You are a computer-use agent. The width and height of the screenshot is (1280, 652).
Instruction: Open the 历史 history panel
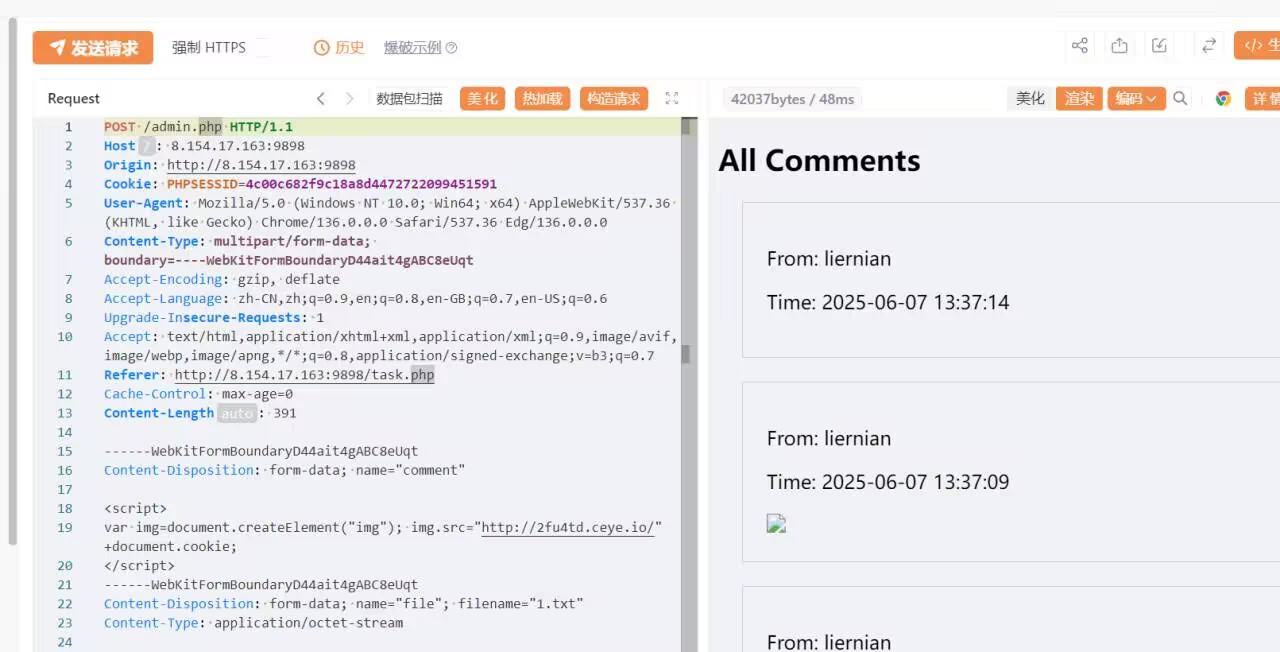tap(339, 47)
